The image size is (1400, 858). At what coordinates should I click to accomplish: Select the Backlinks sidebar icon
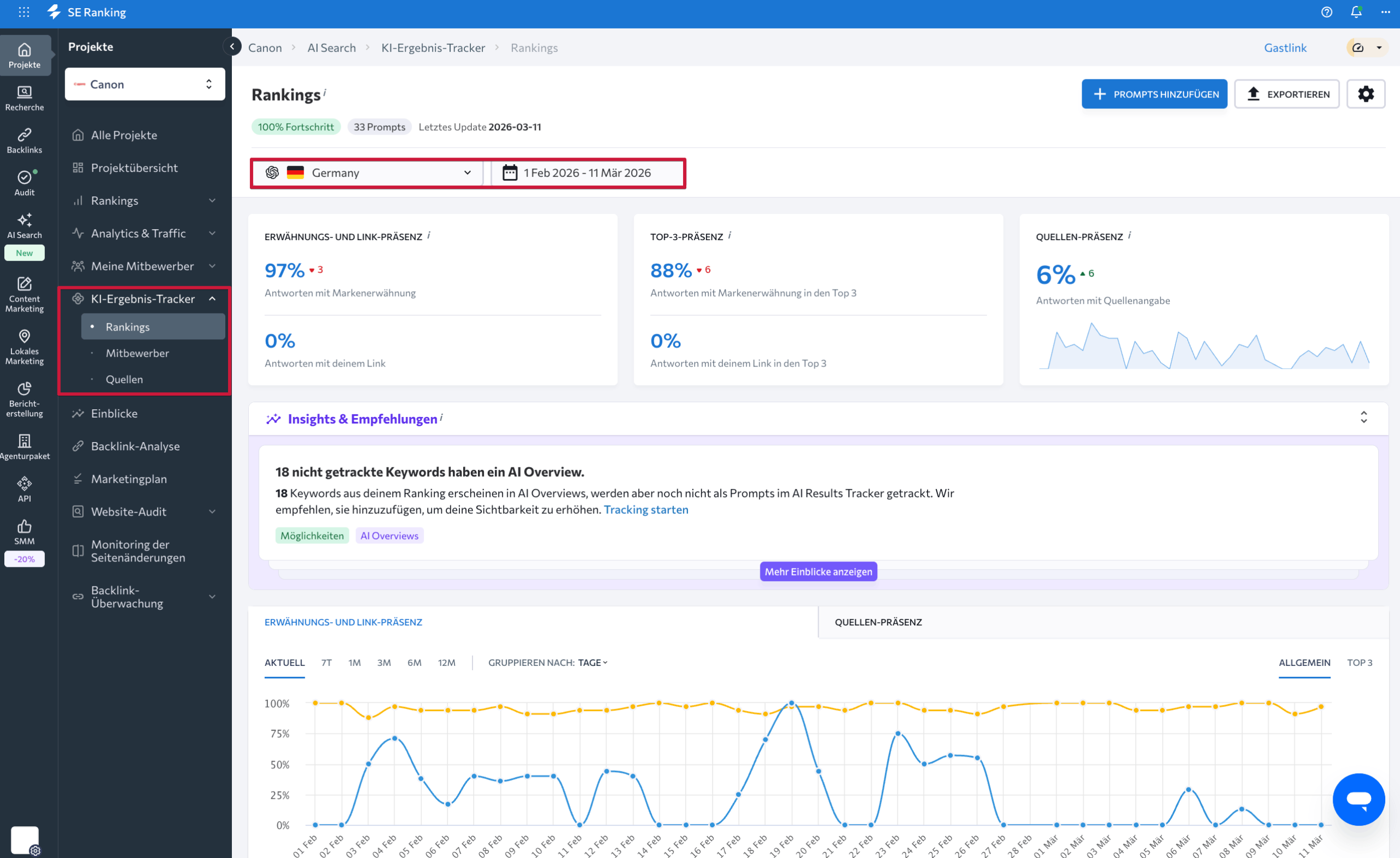pos(25,140)
